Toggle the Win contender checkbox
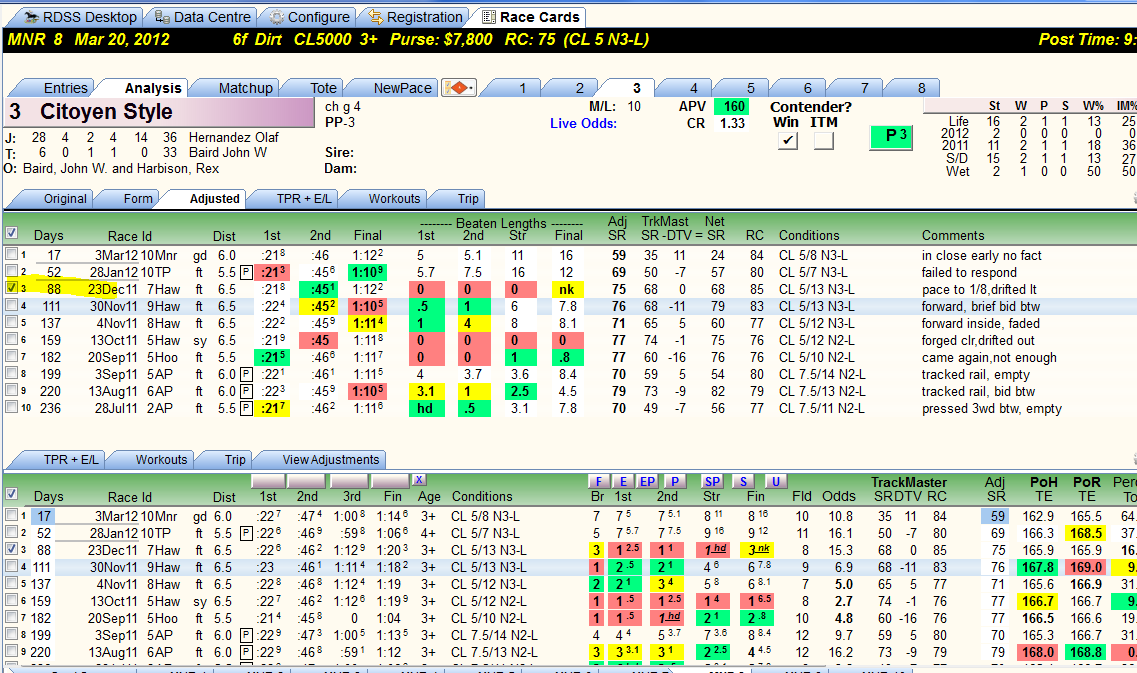This screenshot has height=673, width=1137. 787,141
